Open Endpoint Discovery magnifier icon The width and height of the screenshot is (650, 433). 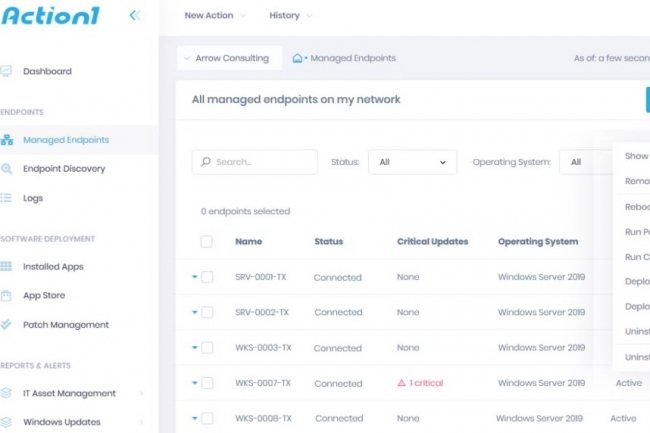tap(7, 169)
